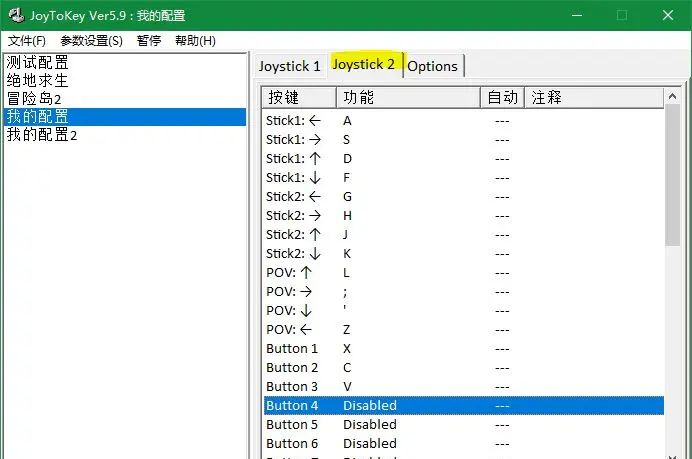
Task: Select the Button 6 row
Action: [464, 444]
